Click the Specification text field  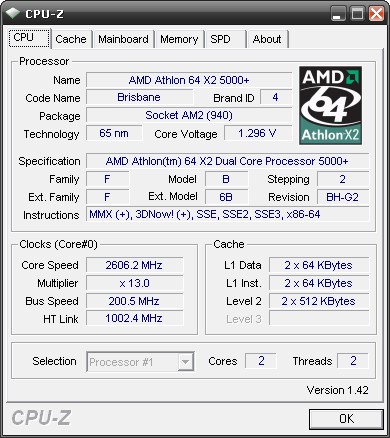click(228, 161)
